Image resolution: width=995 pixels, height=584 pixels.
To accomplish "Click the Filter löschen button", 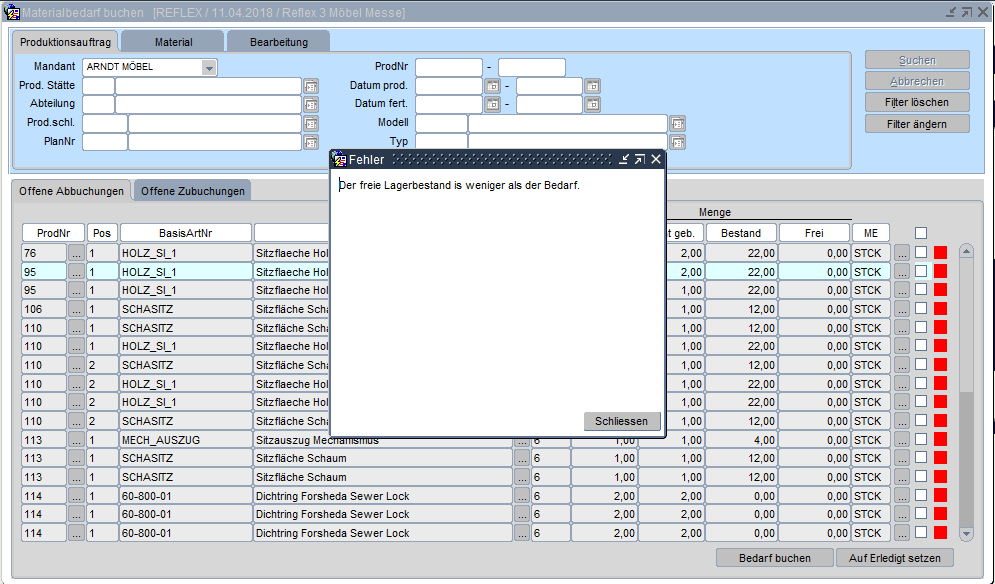I will (917, 102).
